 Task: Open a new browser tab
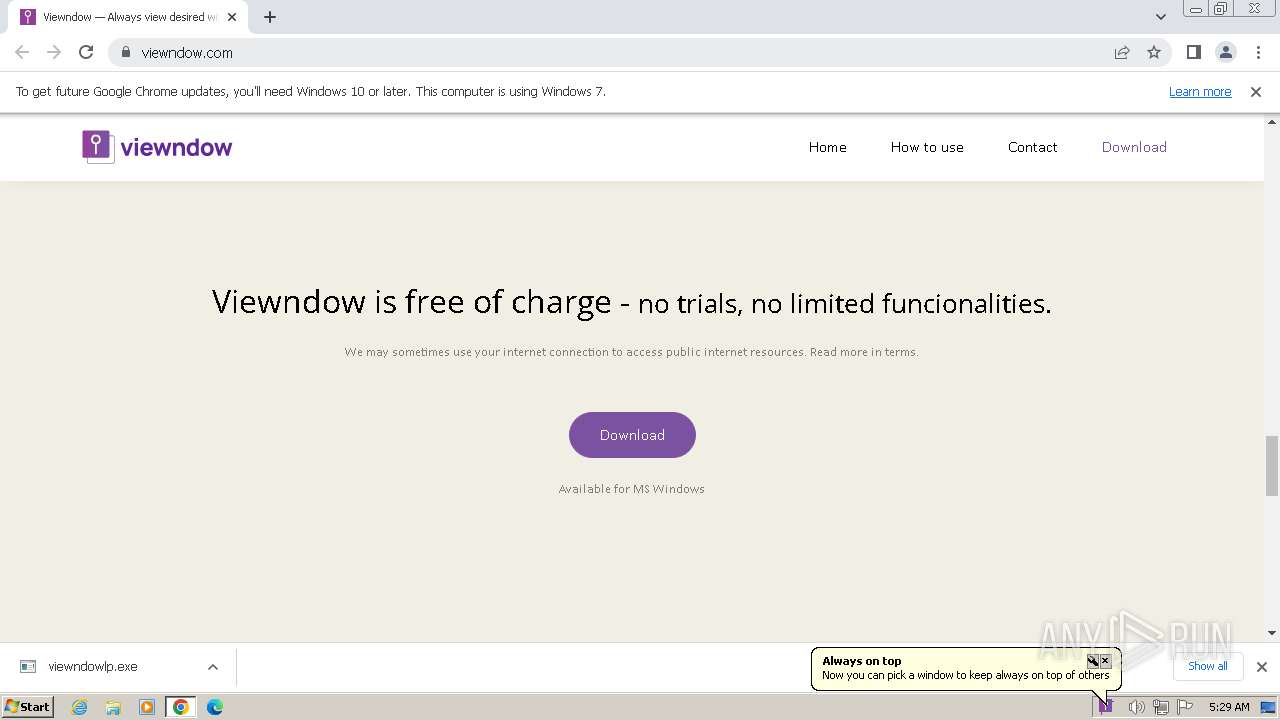(x=270, y=17)
